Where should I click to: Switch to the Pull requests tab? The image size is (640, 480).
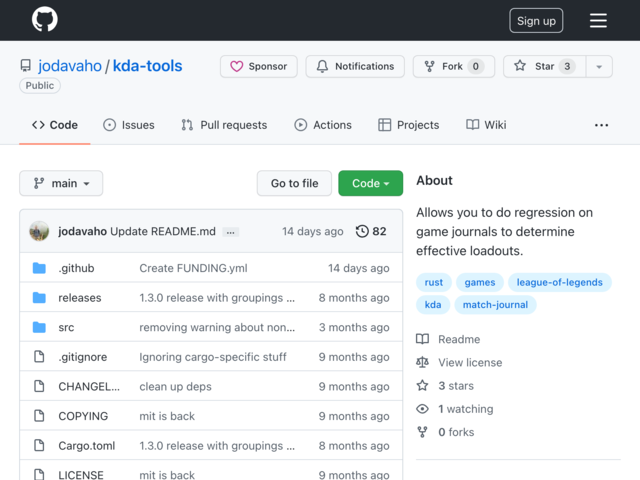pyautogui.click(x=224, y=125)
